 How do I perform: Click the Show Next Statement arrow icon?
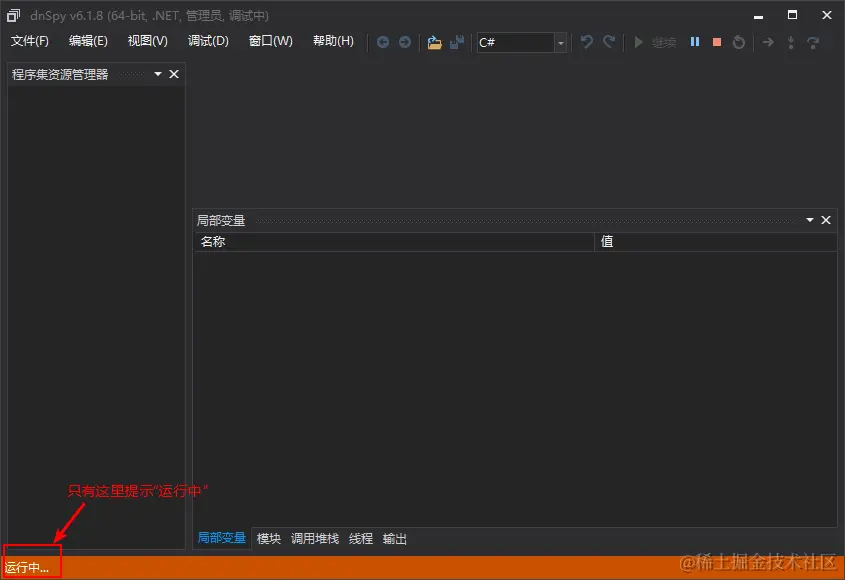768,42
